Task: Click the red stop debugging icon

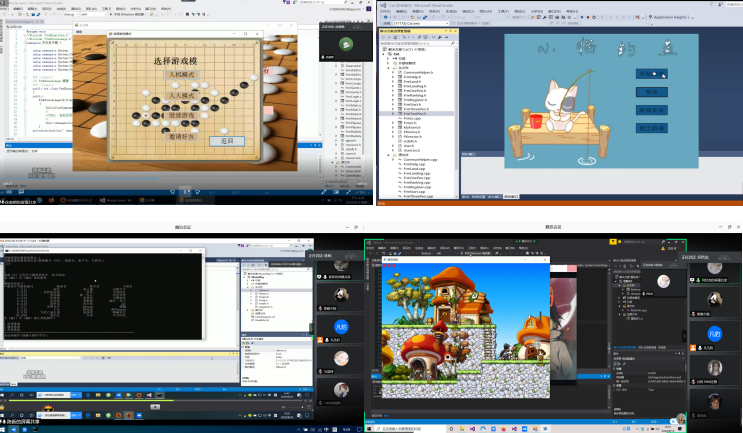Action: (588, 17)
